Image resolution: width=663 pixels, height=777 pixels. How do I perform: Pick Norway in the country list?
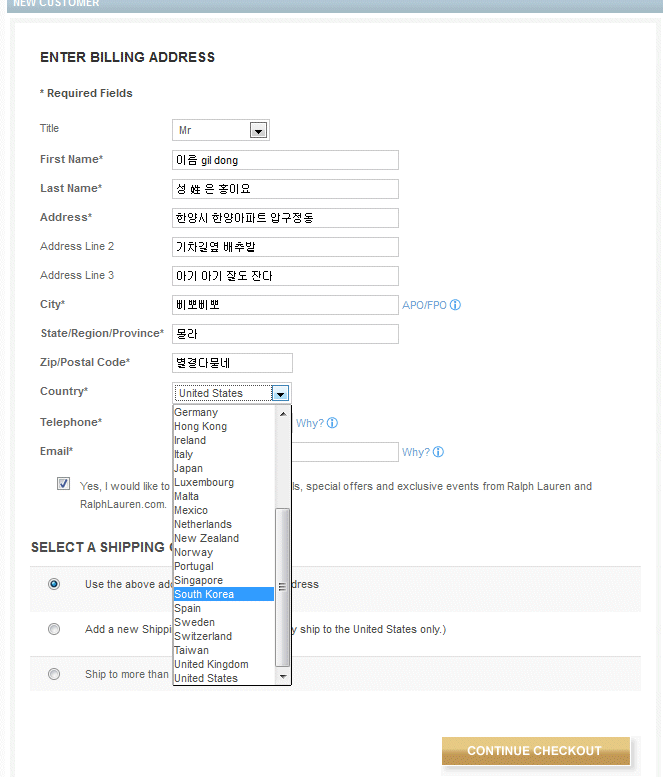pyautogui.click(x=223, y=552)
